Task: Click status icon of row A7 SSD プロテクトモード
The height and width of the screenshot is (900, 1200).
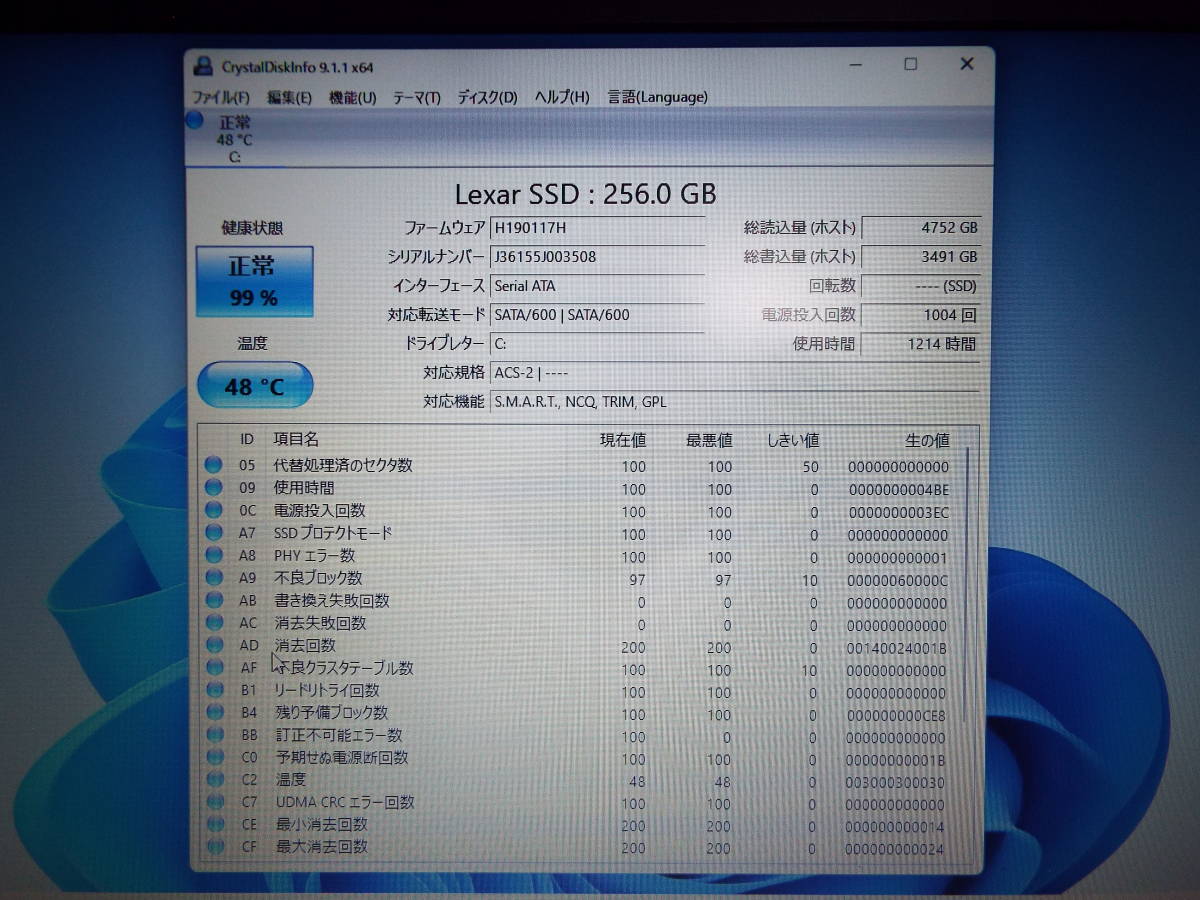Action: pos(213,533)
